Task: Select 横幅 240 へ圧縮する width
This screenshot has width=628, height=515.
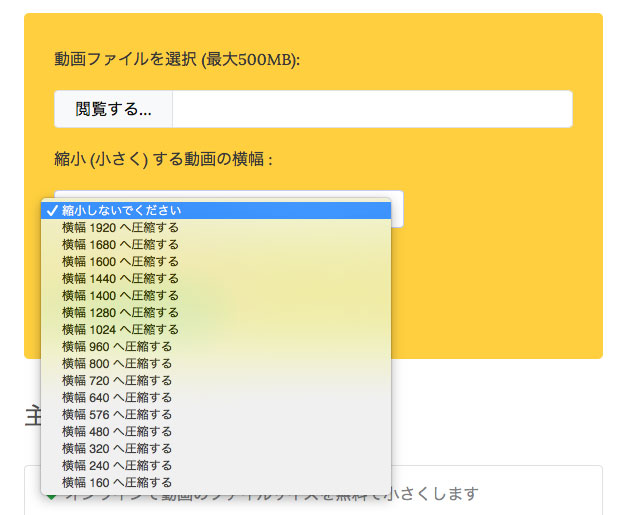Action: 116,465
